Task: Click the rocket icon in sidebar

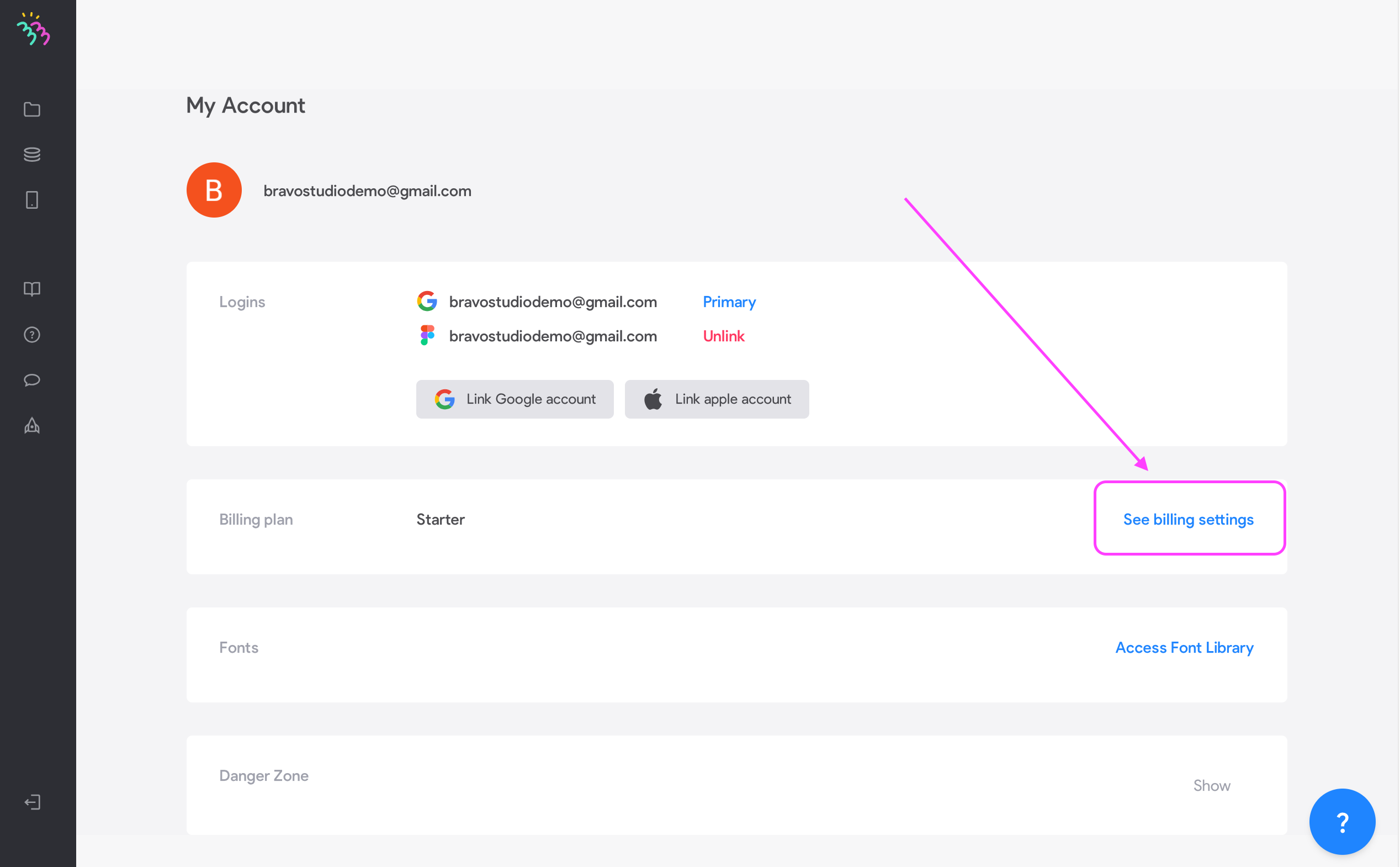Action: click(32, 425)
